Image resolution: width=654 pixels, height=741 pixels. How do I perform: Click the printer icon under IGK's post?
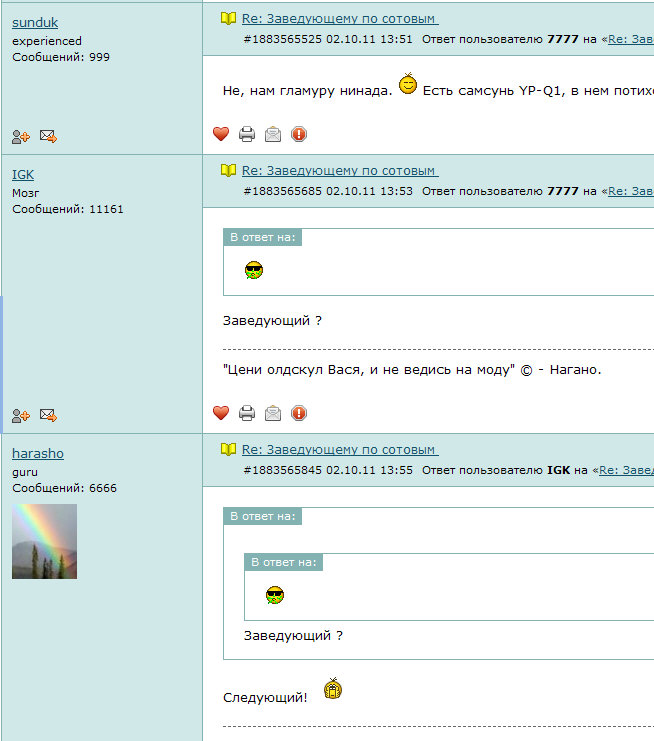[x=247, y=413]
